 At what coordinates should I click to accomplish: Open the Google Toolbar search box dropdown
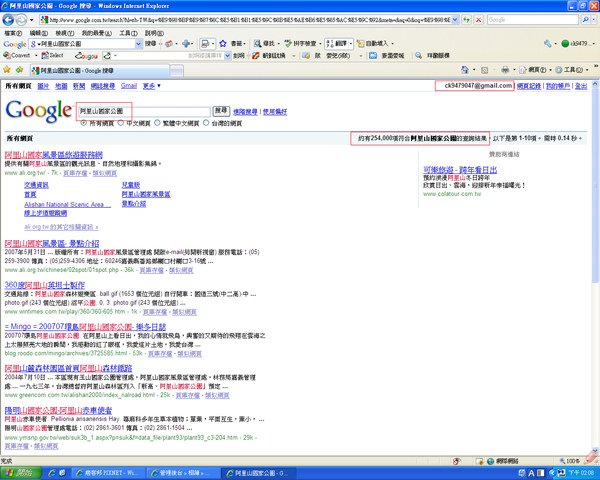pos(139,44)
